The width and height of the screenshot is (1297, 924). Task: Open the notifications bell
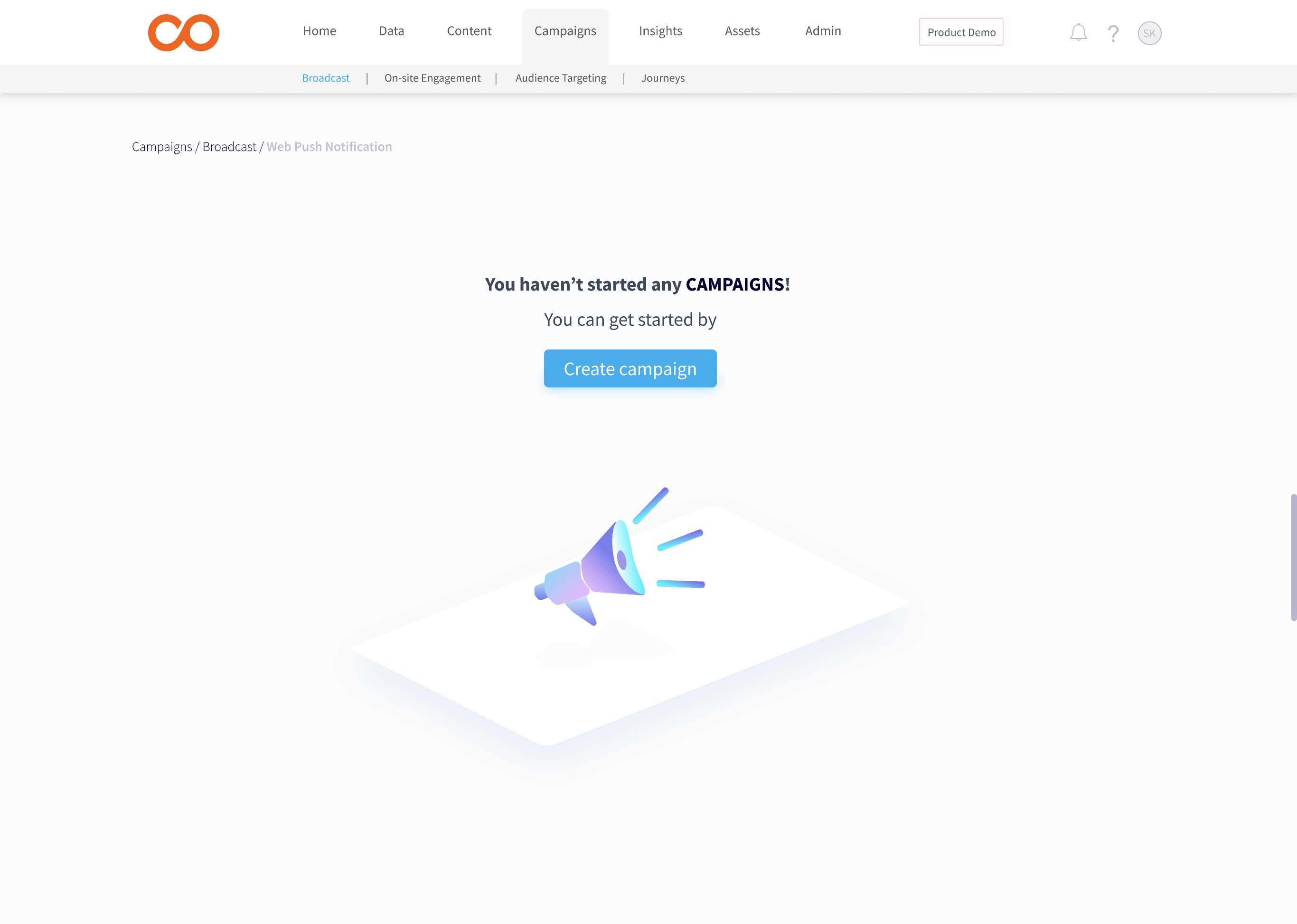coord(1078,32)
